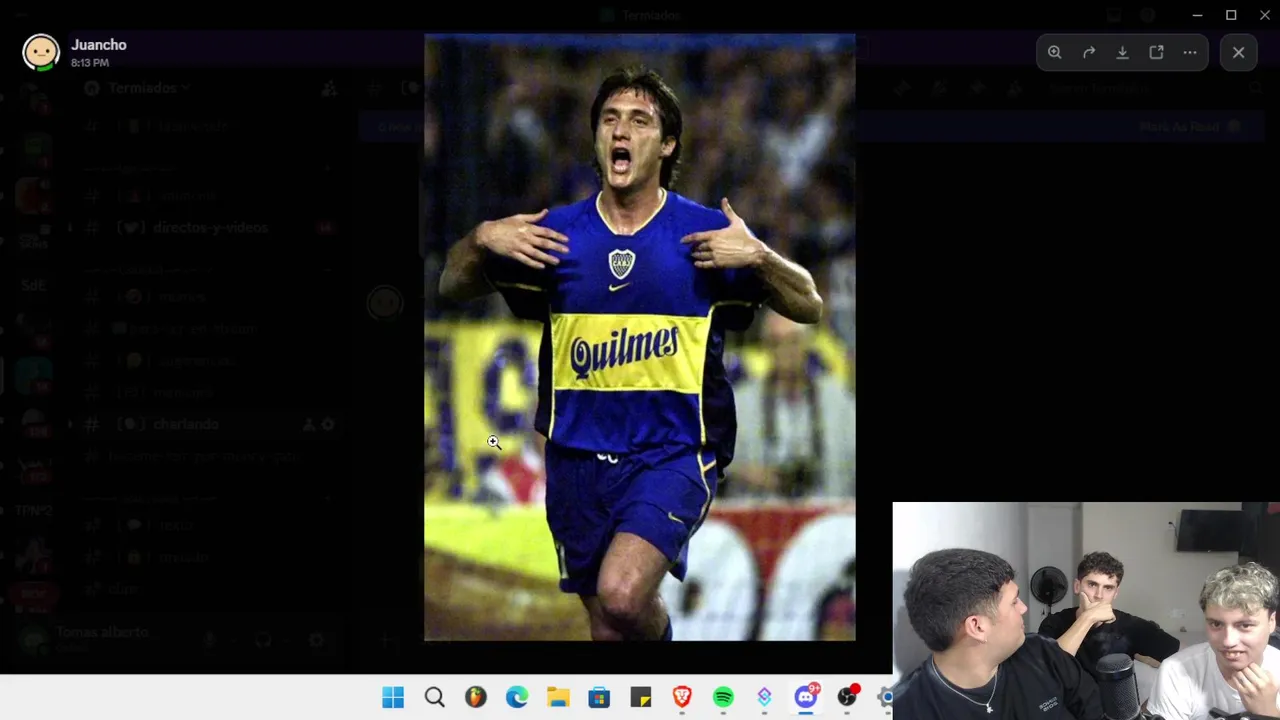Viewport: 1280px width, 720px height.
Task: Launch FL Studio from the taskbar
Action: tap(476, 697)
